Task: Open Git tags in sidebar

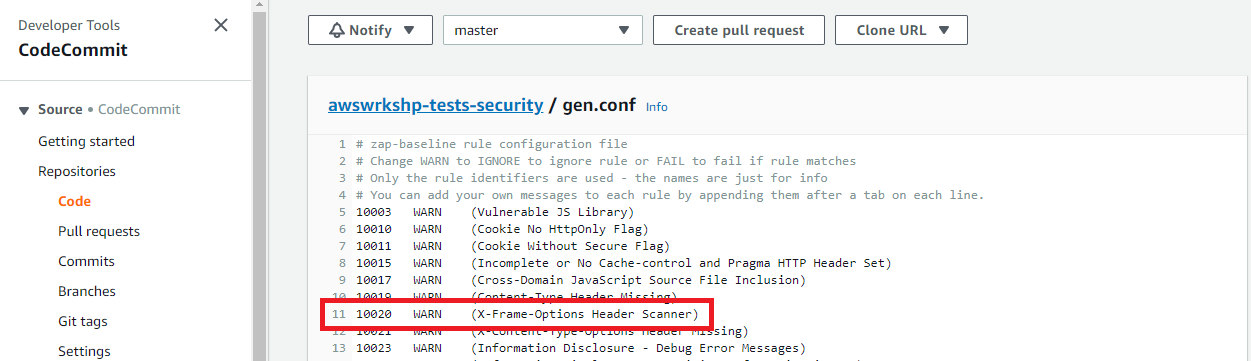Action: [x=83, y=321]
